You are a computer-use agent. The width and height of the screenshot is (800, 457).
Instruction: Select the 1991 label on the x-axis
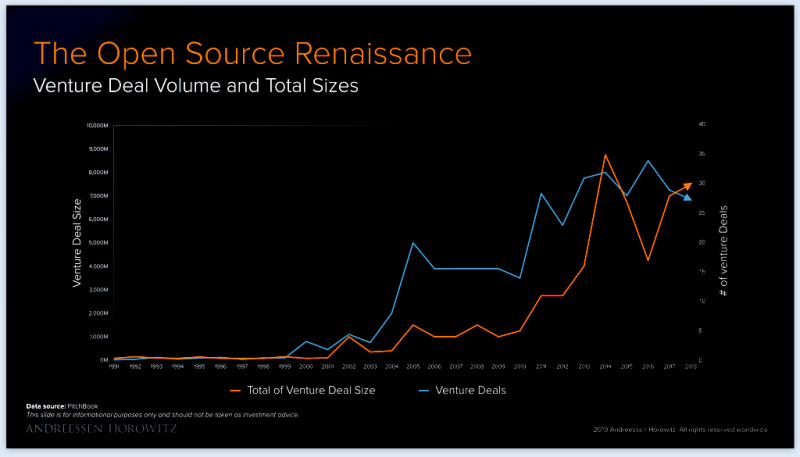pos(114,367)
